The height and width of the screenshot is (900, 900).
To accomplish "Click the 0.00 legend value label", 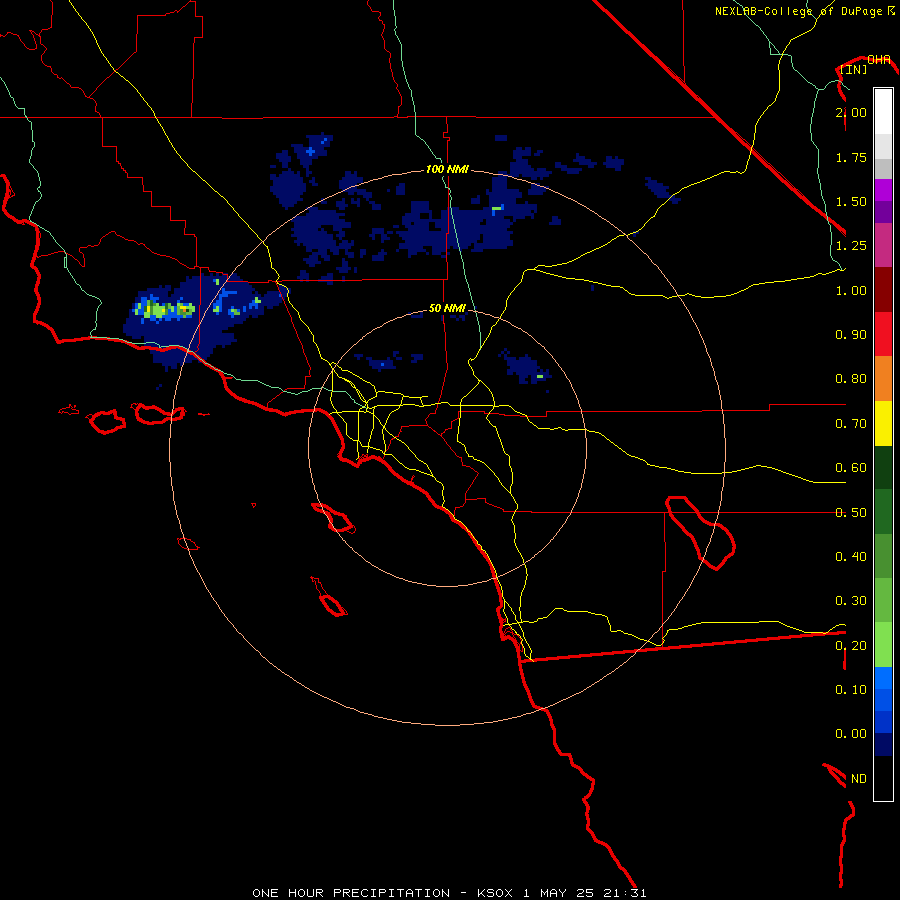I will coord(851,734).
